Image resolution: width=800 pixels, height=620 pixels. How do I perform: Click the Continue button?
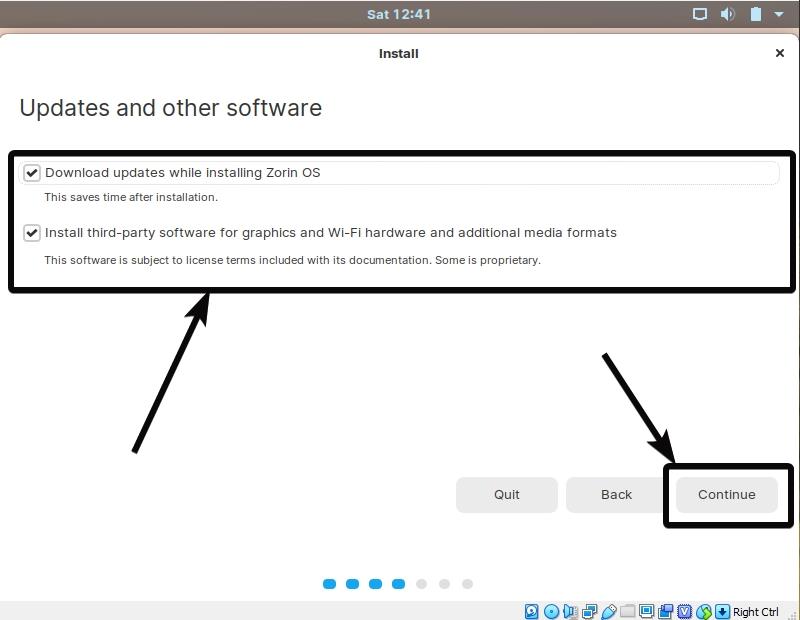click(726, 494)
